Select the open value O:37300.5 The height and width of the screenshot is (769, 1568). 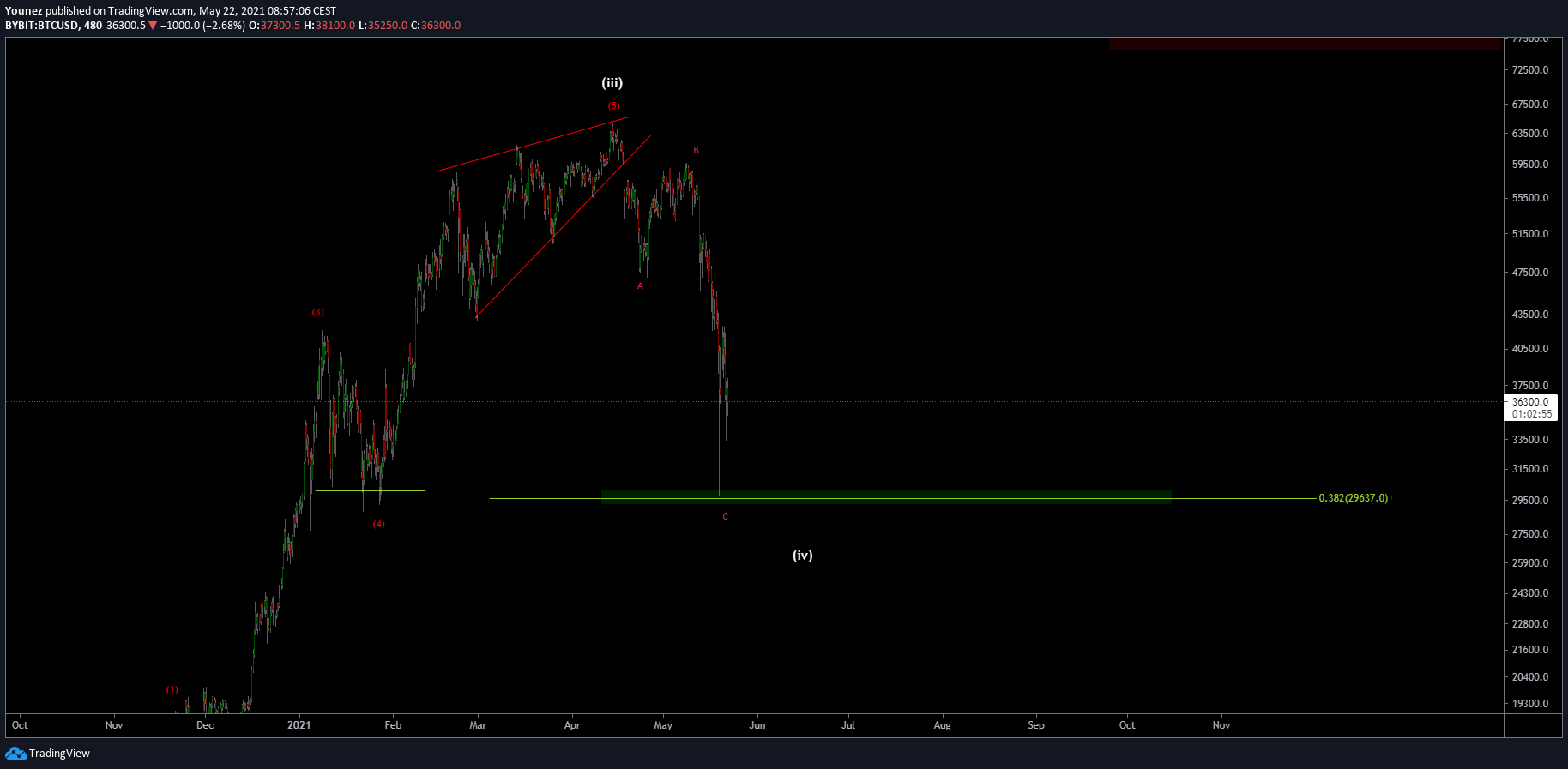[274, 26]
